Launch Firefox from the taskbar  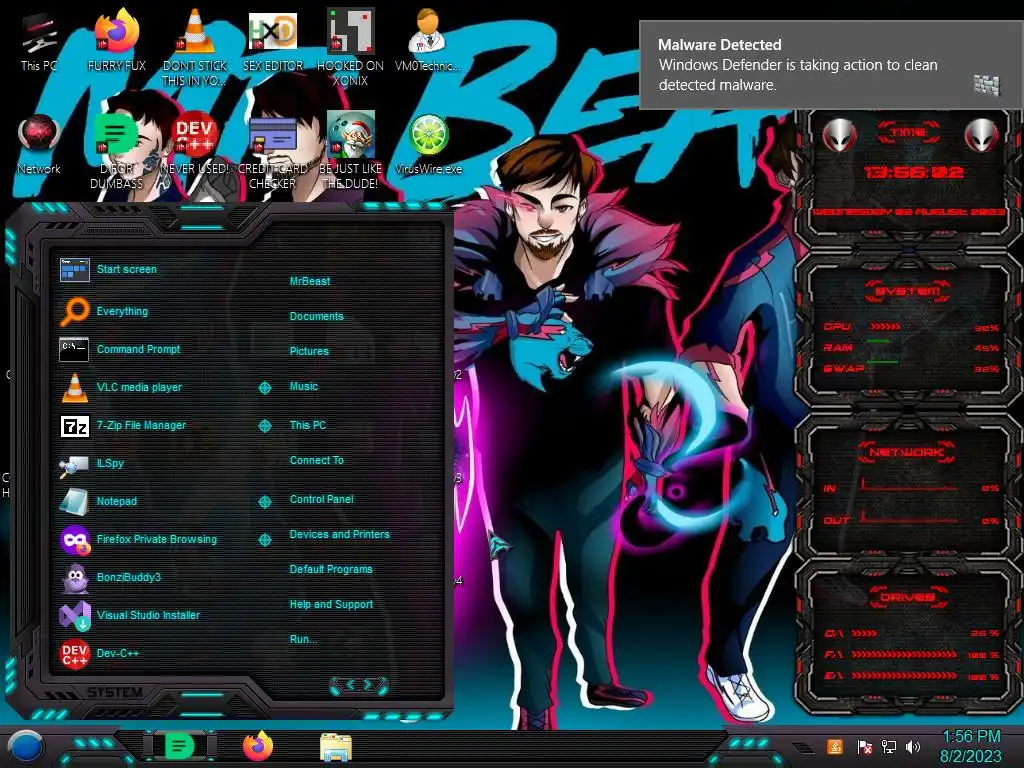coord(258,746)
